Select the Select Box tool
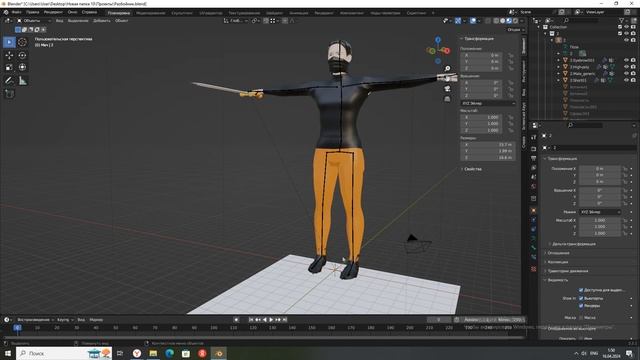Viewport: 640px width, 360px height. click(9, 42)
